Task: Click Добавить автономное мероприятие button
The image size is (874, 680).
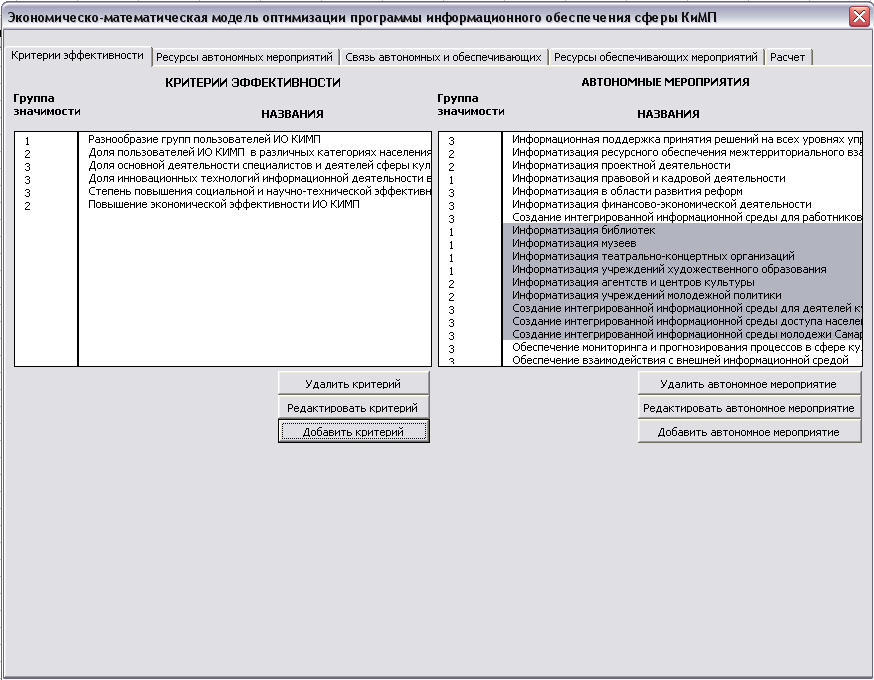Action: pyautogui.click(x=749, y=432)
